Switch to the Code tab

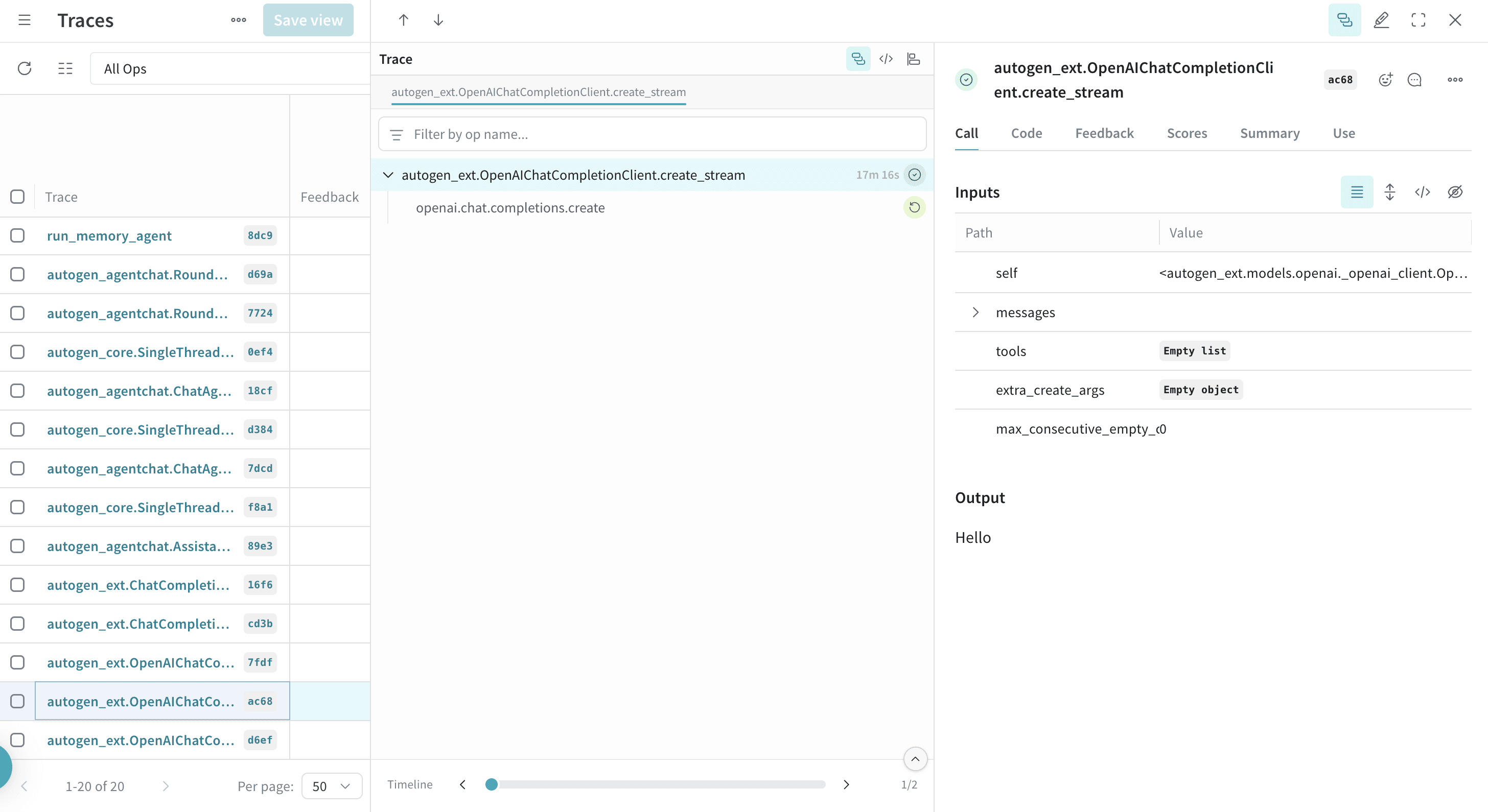(x=1027, y=133)
